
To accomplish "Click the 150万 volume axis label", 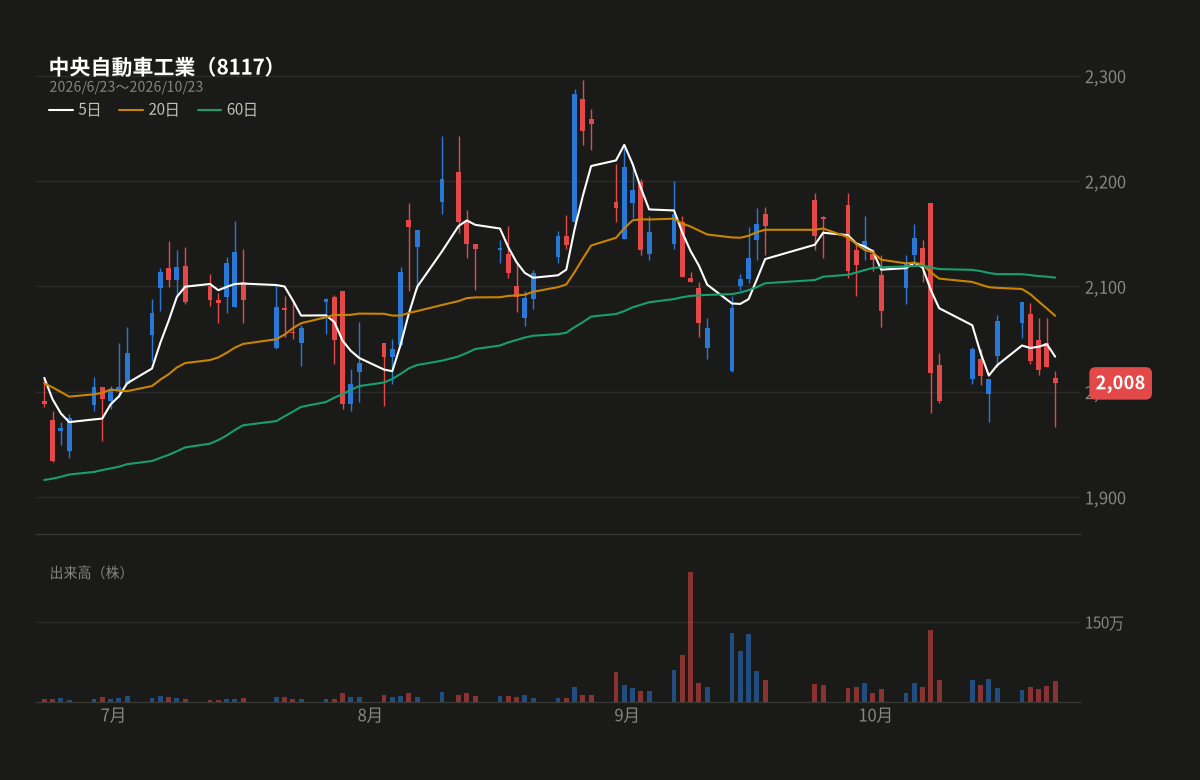I will pyautogui.click(x=1104, y=623).
